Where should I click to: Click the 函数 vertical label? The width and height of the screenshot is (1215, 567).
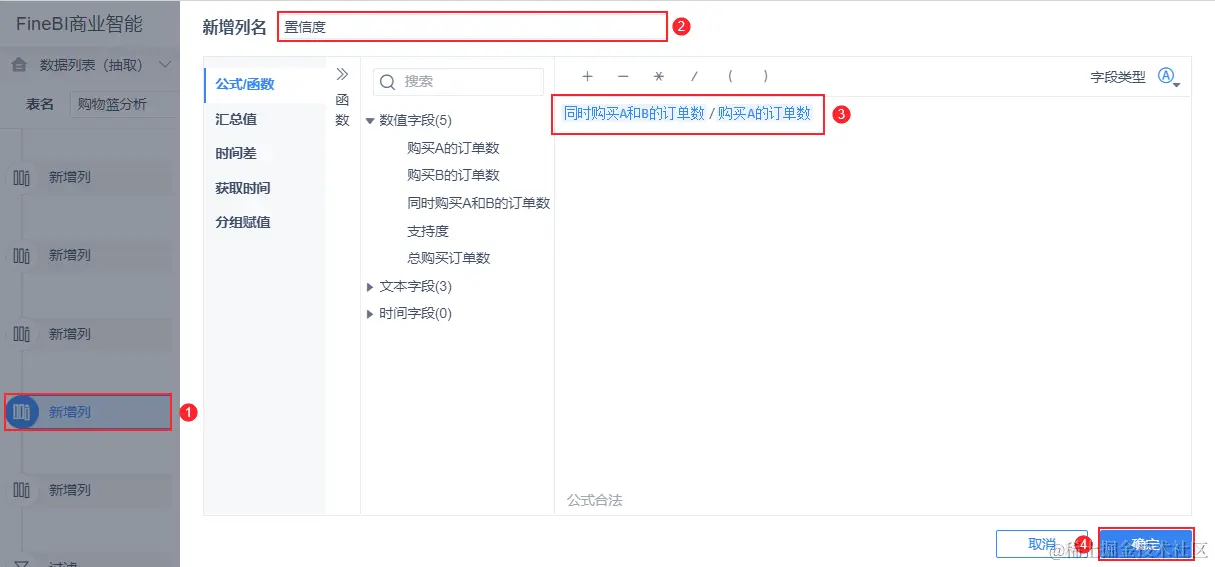[342, 110]
